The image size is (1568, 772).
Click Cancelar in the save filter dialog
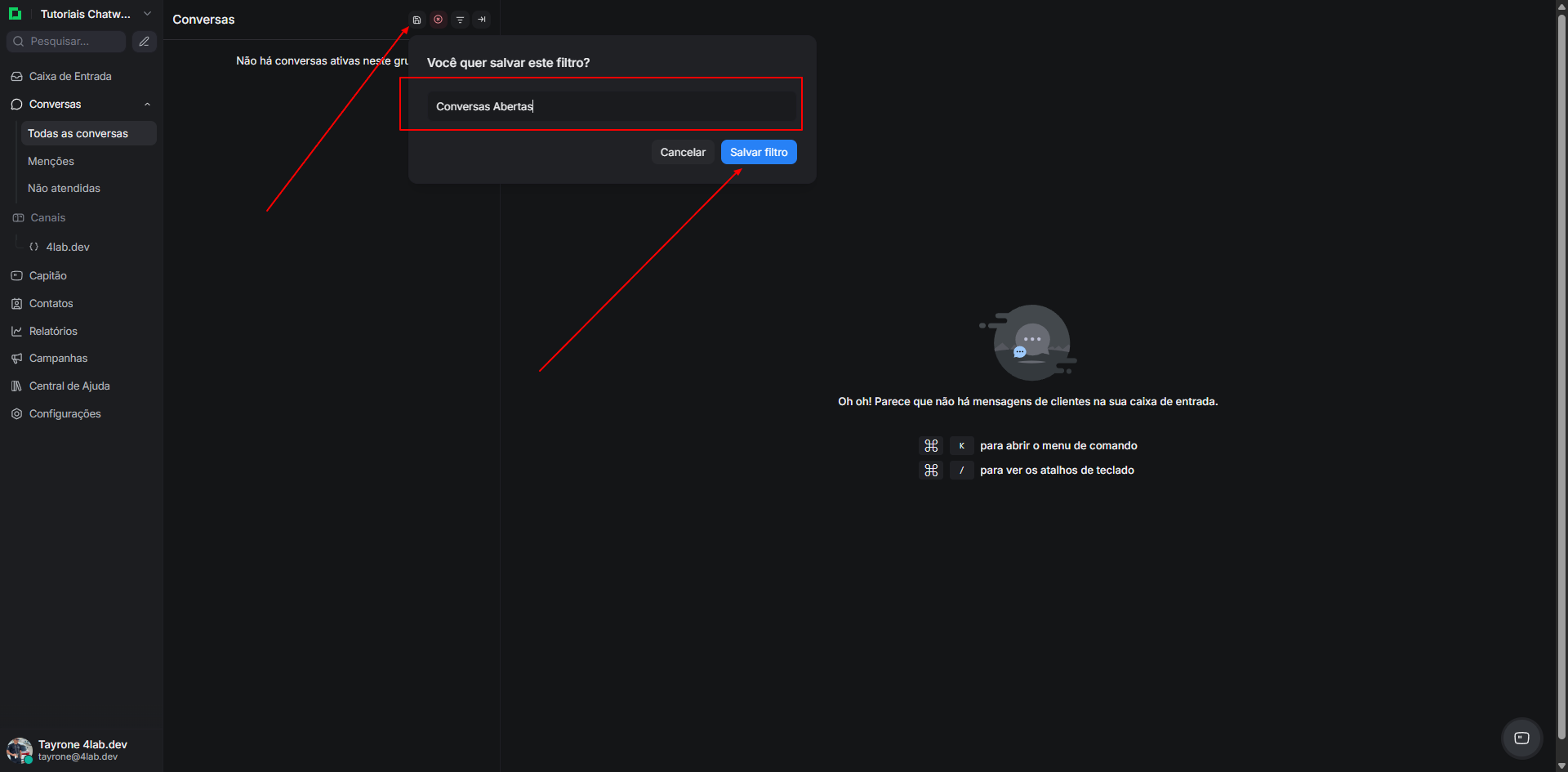point(683,153)
